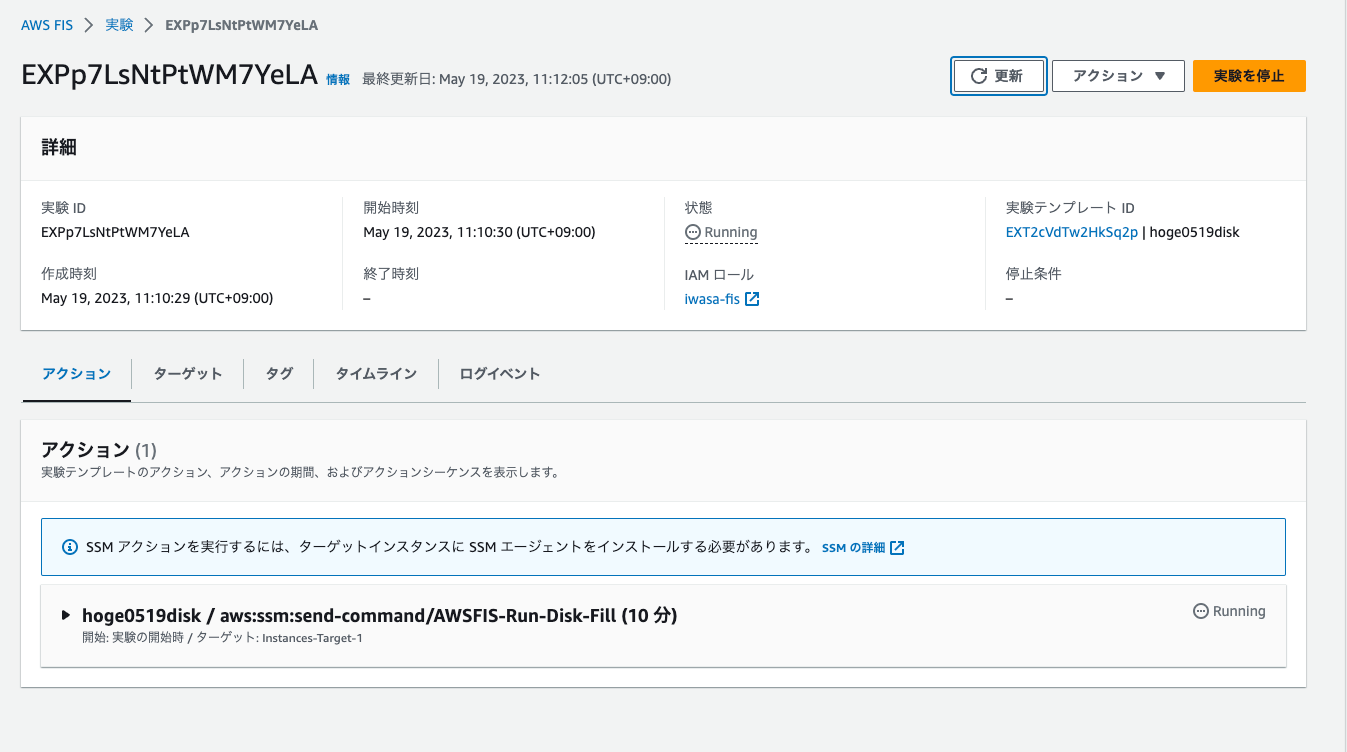
Task: Click the Running label of action row
Action: 1239,611
